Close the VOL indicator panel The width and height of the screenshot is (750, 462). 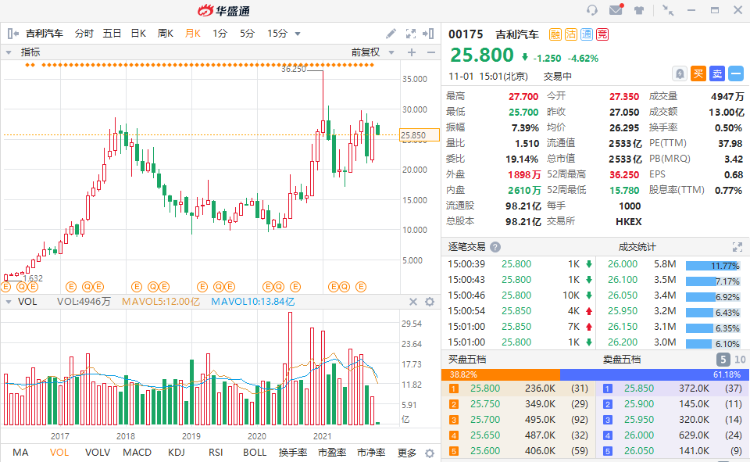(x=413, y=302)
